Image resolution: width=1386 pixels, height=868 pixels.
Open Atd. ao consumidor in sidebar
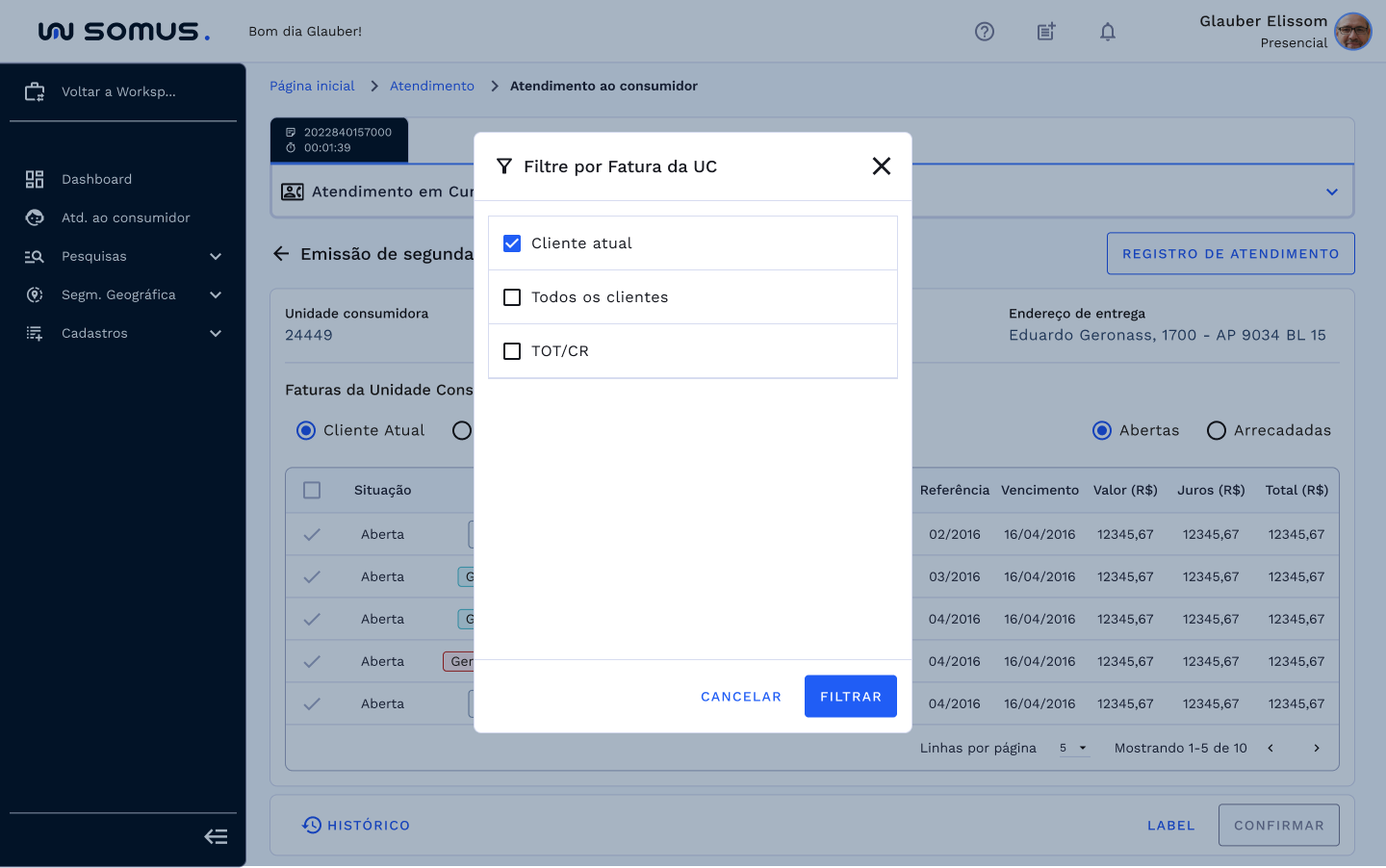125,217
